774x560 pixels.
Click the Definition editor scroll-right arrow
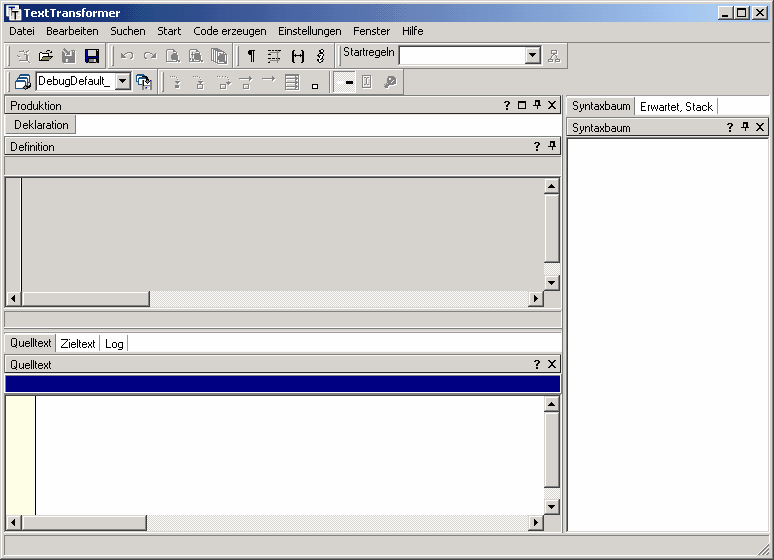536,298
